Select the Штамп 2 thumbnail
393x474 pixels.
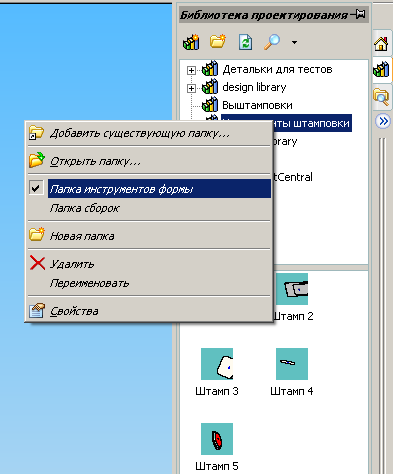tap(292, 289)
